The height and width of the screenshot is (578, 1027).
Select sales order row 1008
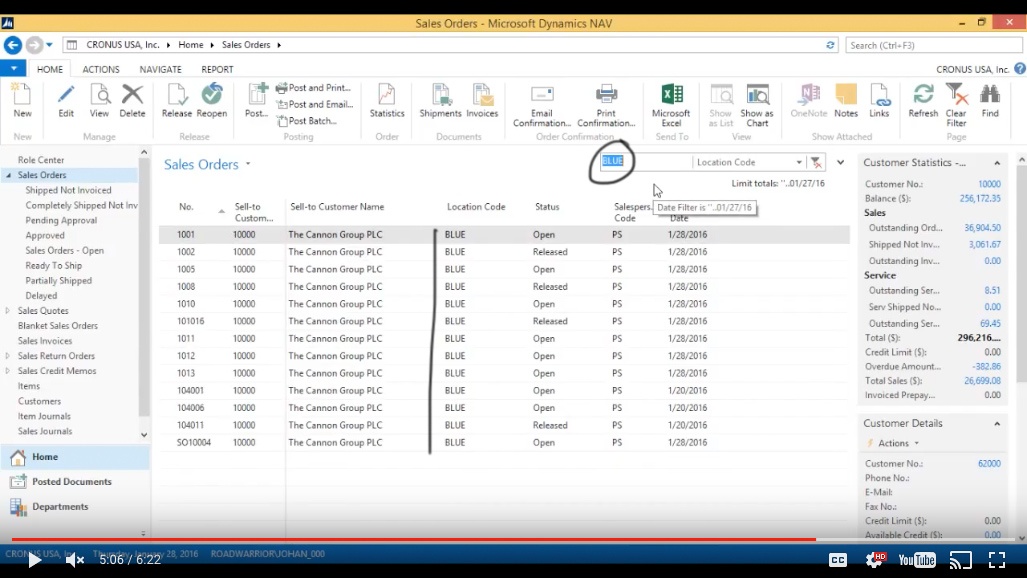(x=504, y=286)
